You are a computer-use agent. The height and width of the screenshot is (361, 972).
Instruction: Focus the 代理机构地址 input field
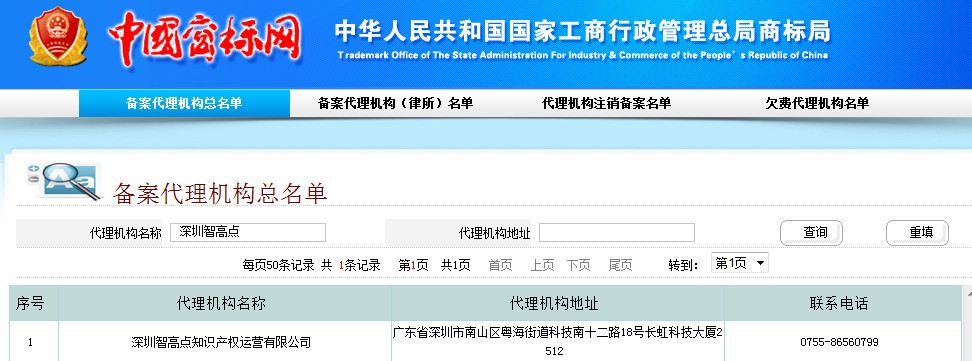click(617, 233)
